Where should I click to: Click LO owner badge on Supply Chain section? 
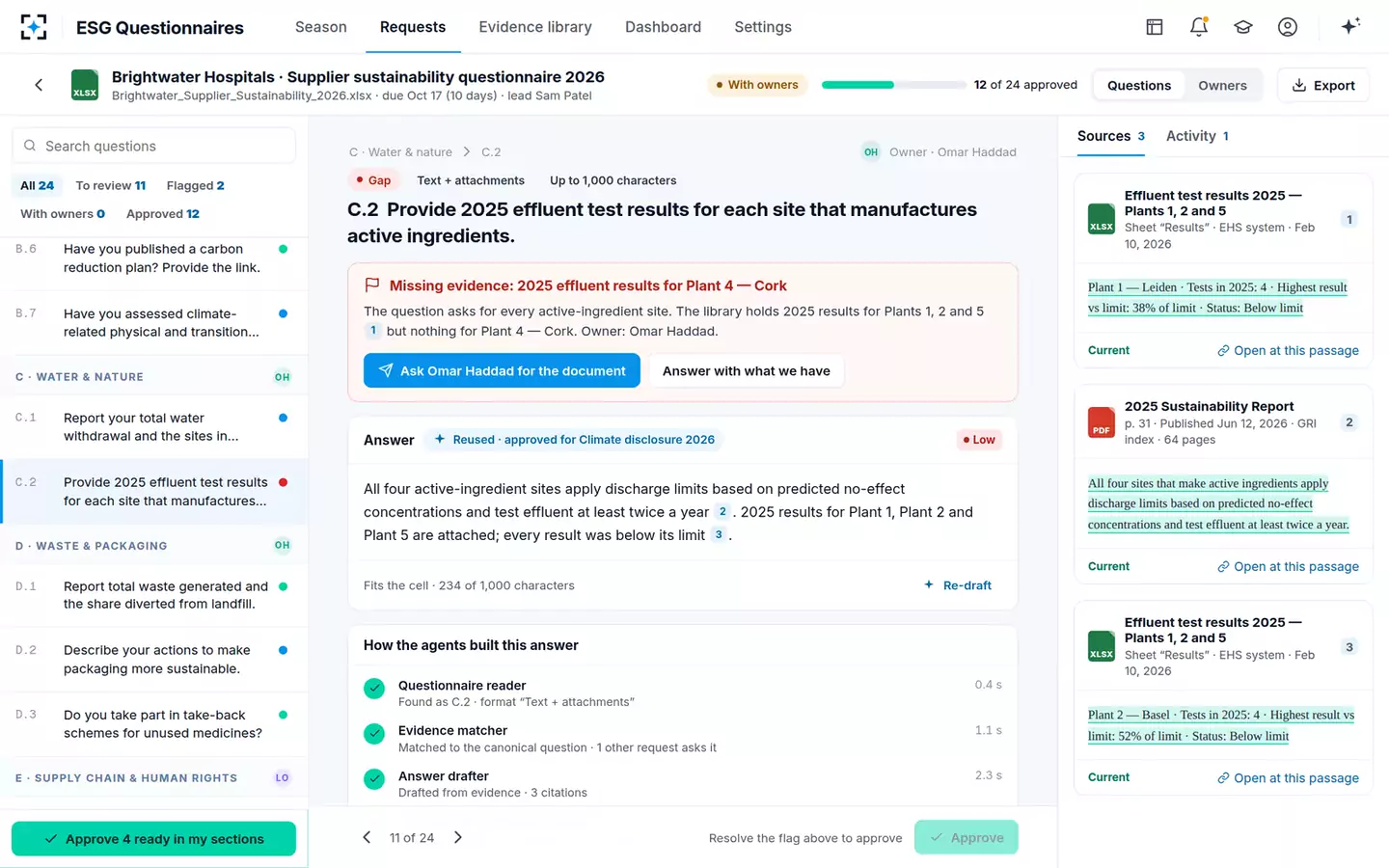click(x=282, y=778)
